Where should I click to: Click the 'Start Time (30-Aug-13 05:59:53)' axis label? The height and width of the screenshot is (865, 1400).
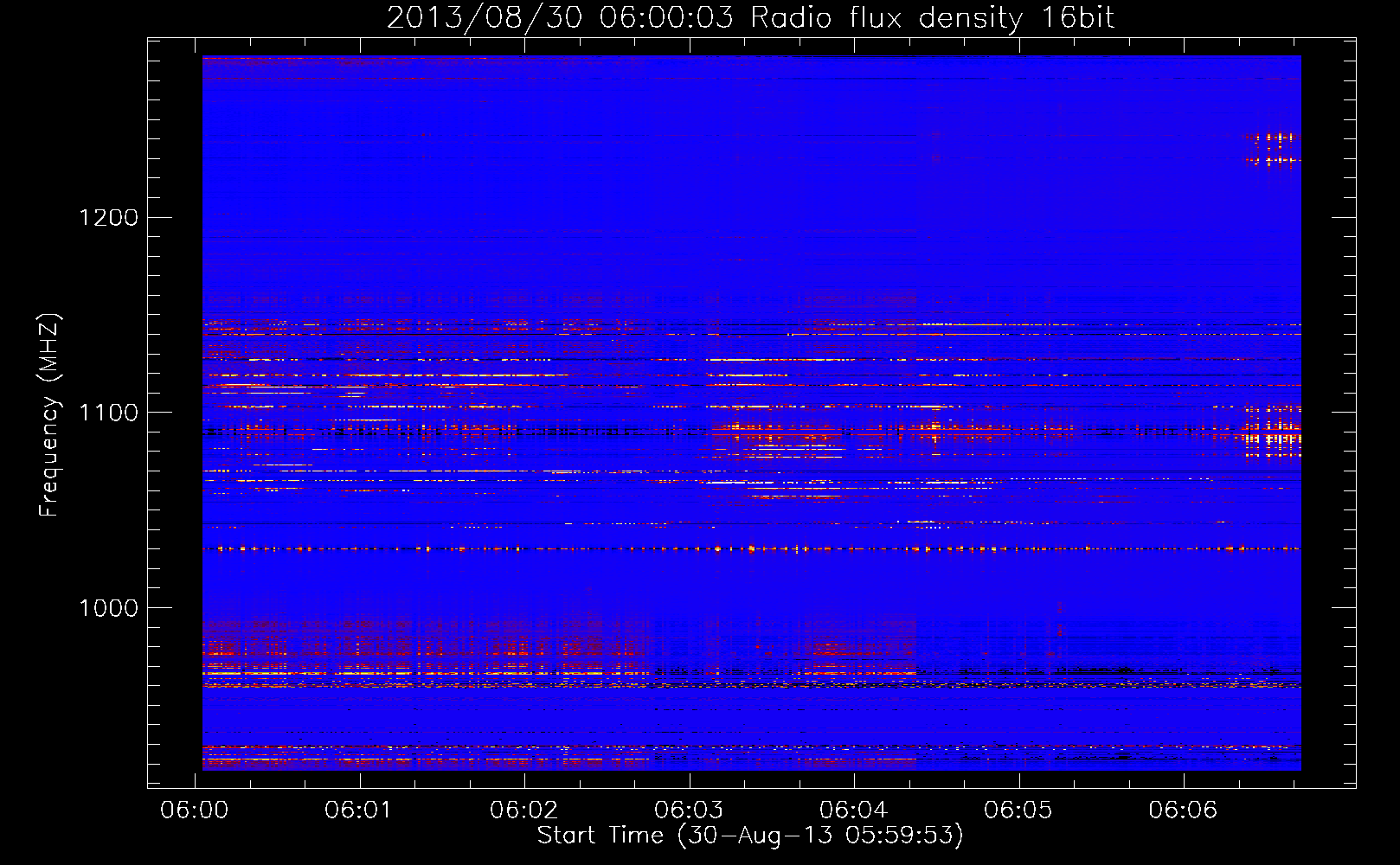(x=750, y=836)
